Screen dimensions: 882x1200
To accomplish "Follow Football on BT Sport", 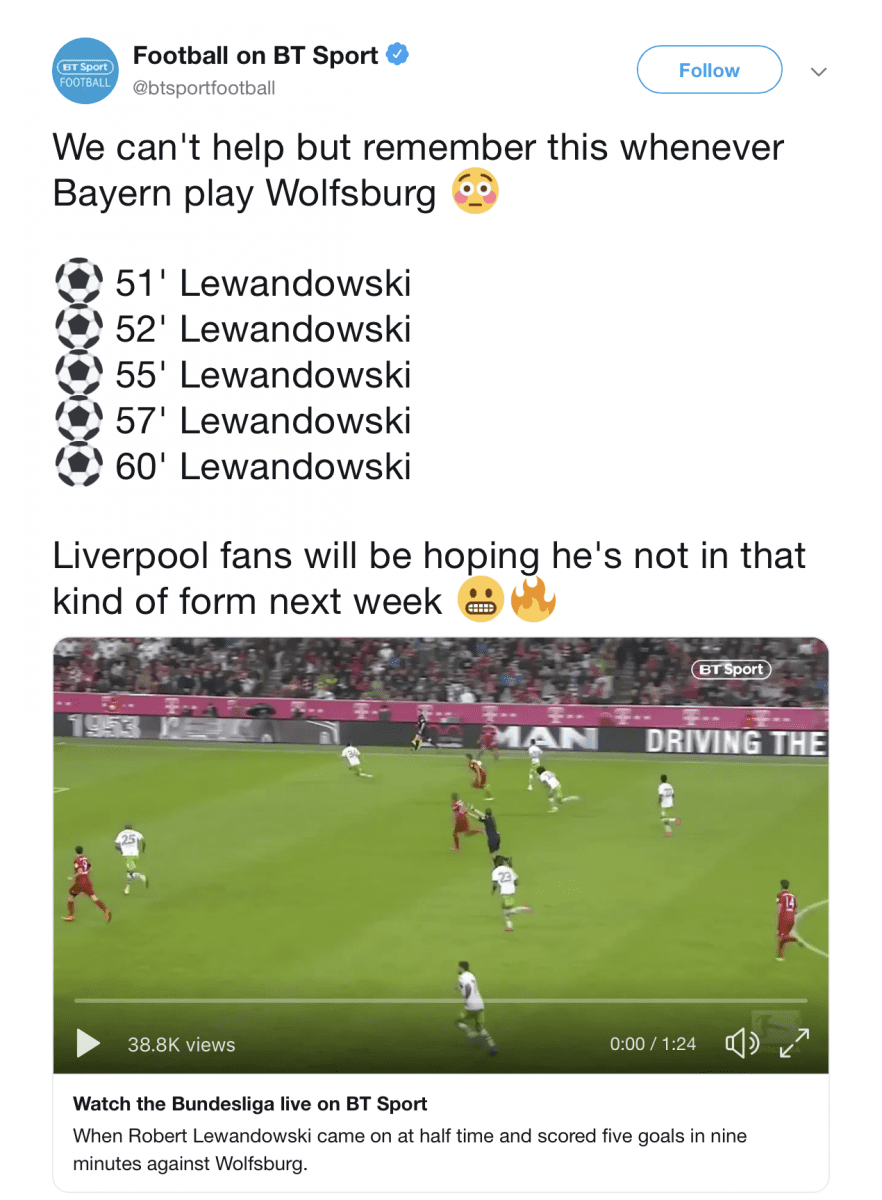I will click(709, 70).
